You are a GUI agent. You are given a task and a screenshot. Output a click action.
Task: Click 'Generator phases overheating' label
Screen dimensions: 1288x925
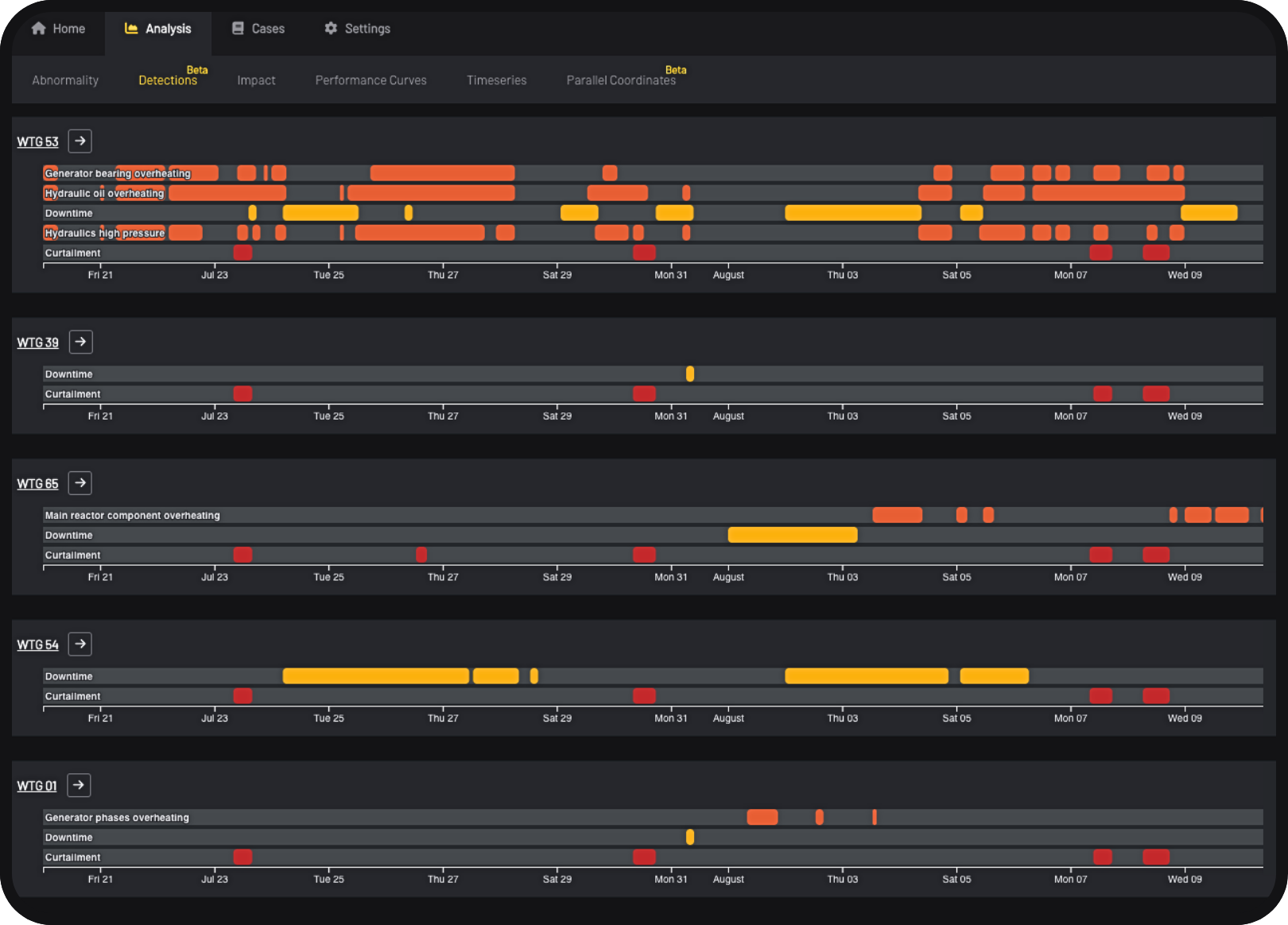click(x=117, y=818)
